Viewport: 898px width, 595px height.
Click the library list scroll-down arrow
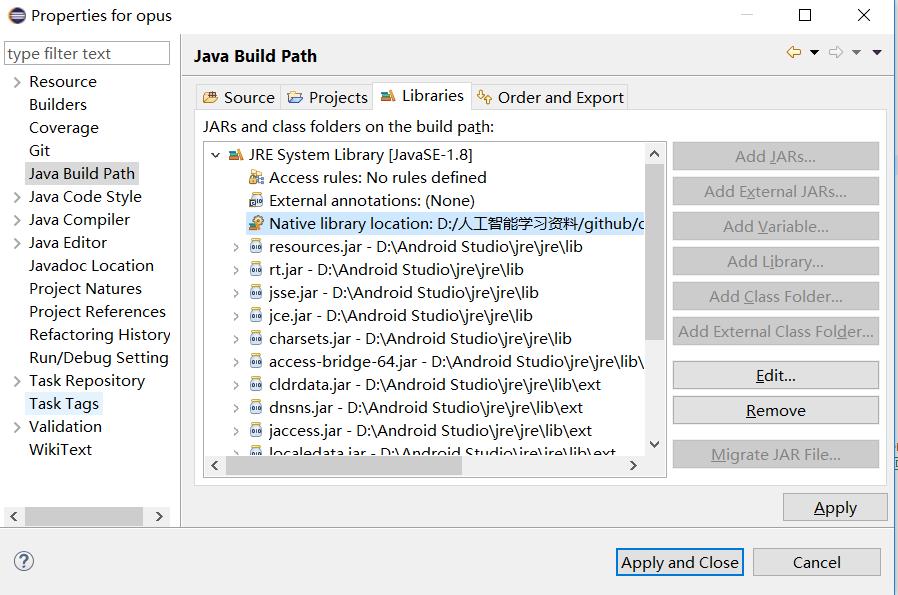click(x=655, y=444)
